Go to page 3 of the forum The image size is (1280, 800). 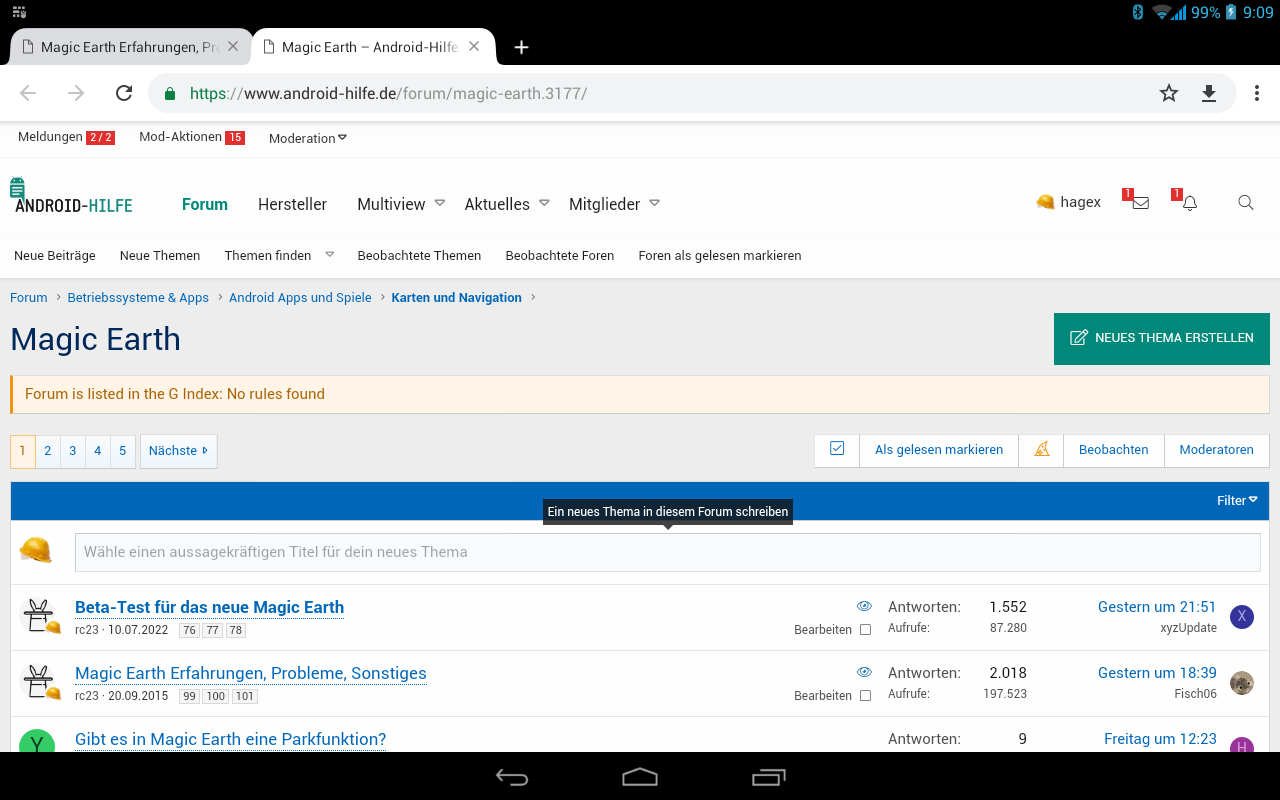click(x=72, y=451)
